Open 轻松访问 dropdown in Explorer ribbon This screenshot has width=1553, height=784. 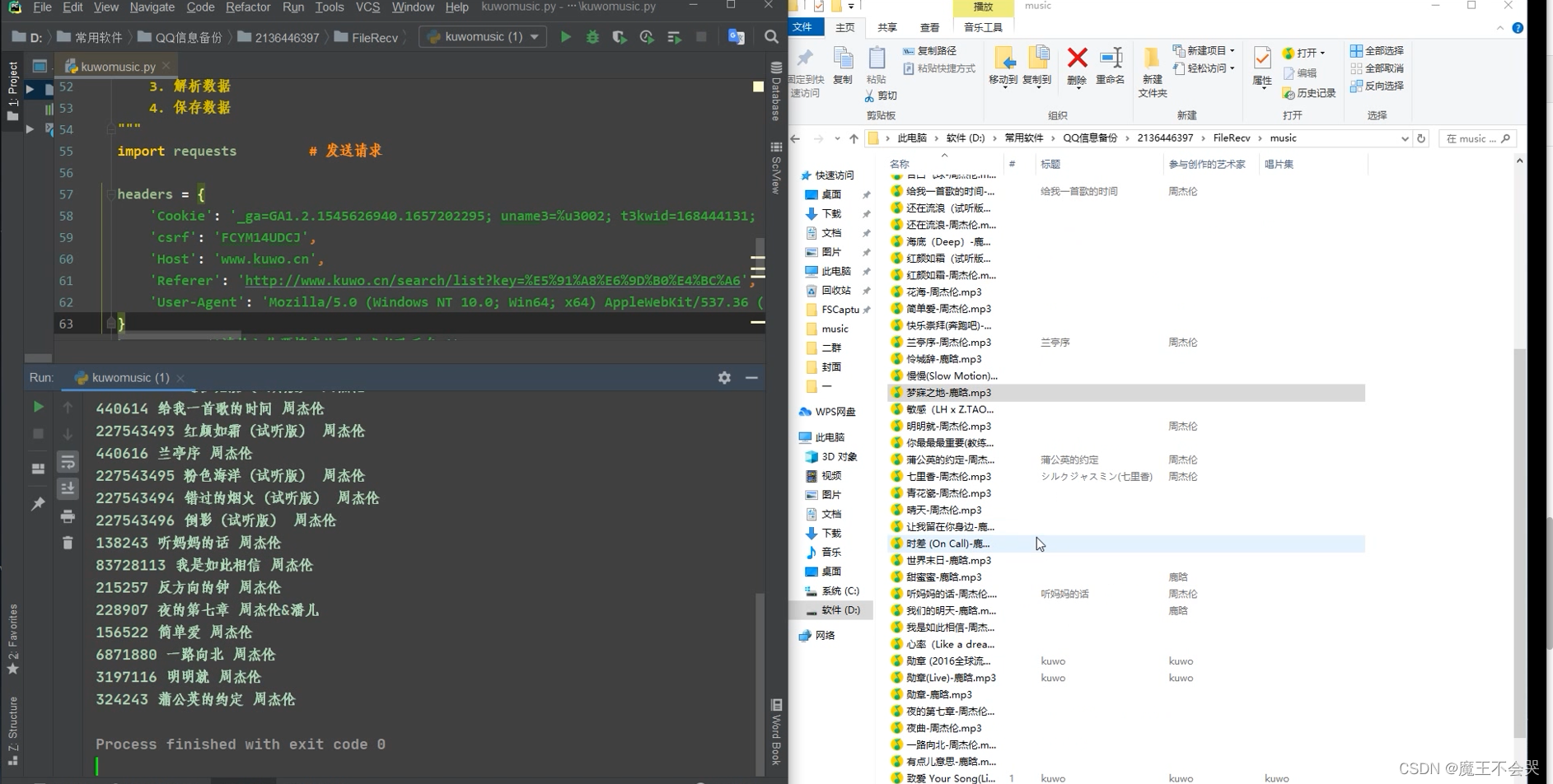1204,68
